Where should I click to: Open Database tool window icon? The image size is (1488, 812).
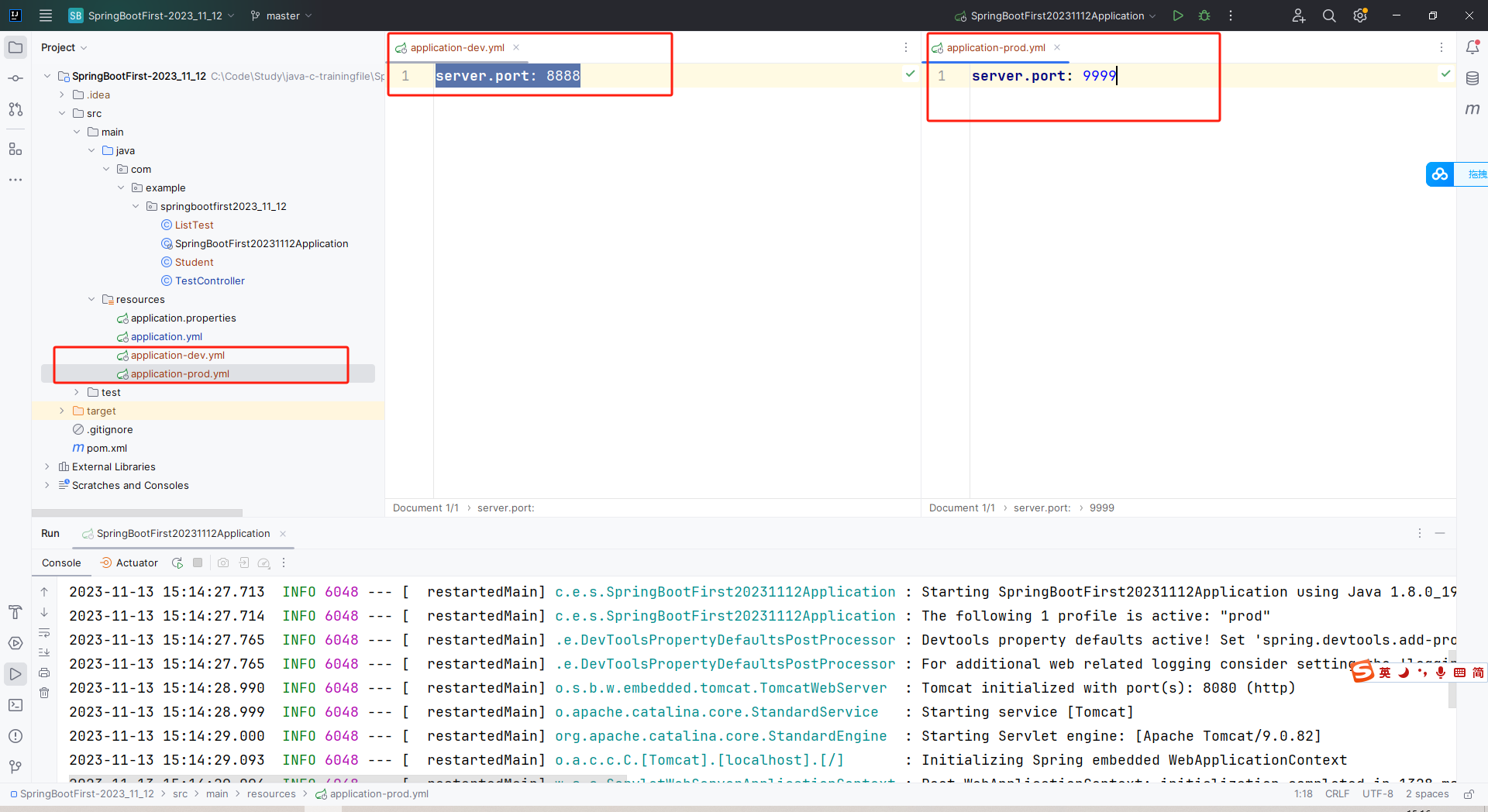point(1472,78)
